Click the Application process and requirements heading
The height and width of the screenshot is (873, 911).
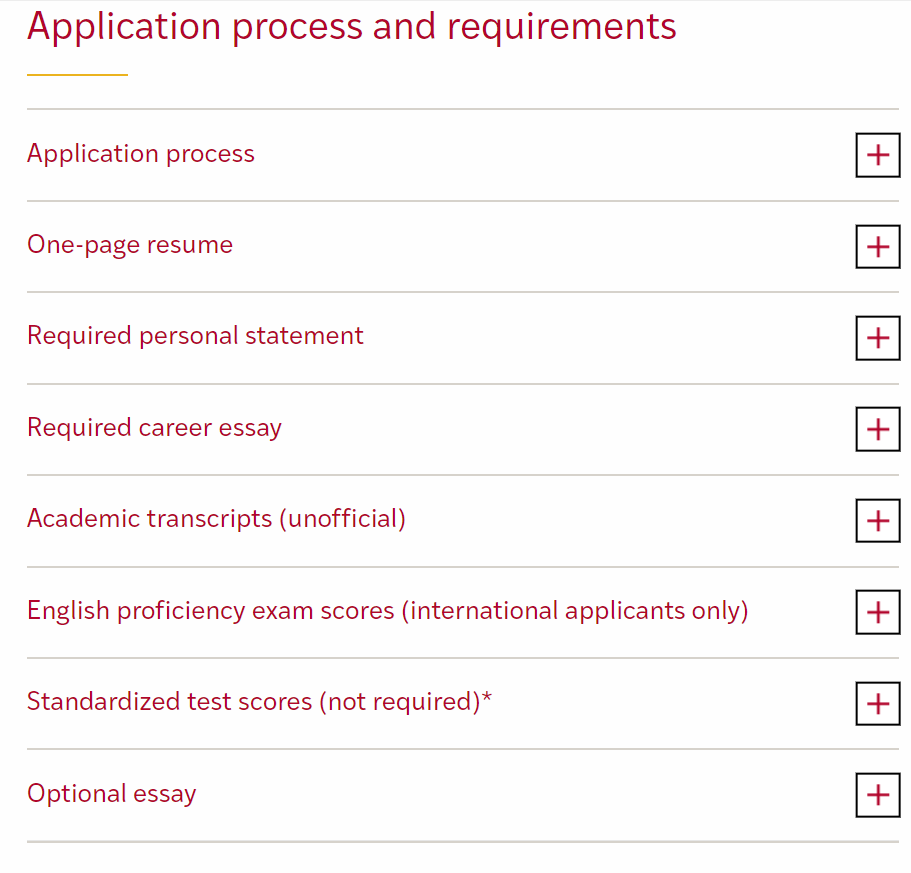[x=352, y=26]
